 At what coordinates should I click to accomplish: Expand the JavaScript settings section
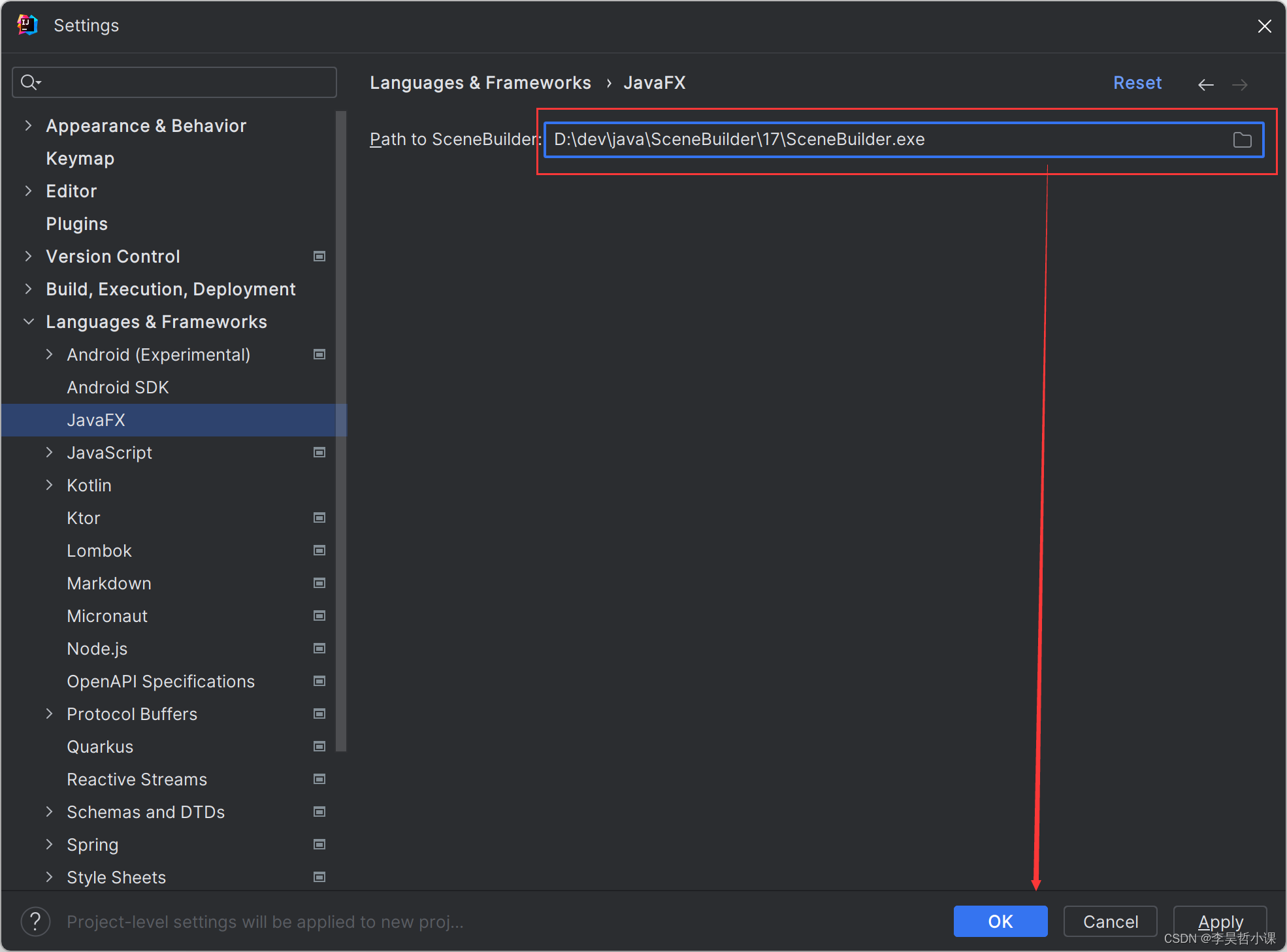tap(49, 452)
